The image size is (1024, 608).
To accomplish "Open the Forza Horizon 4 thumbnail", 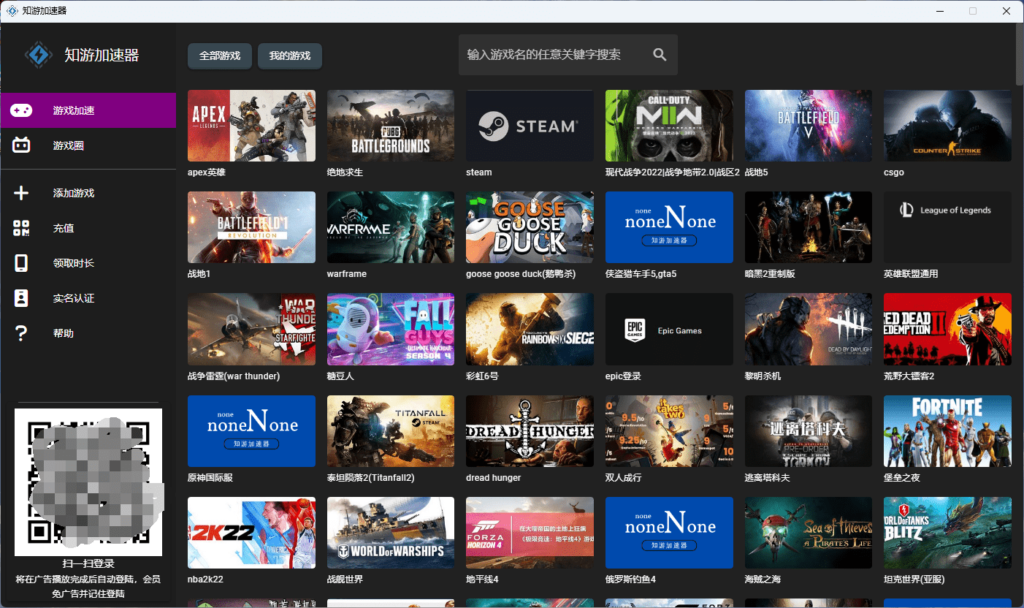I will pos(530,533).
